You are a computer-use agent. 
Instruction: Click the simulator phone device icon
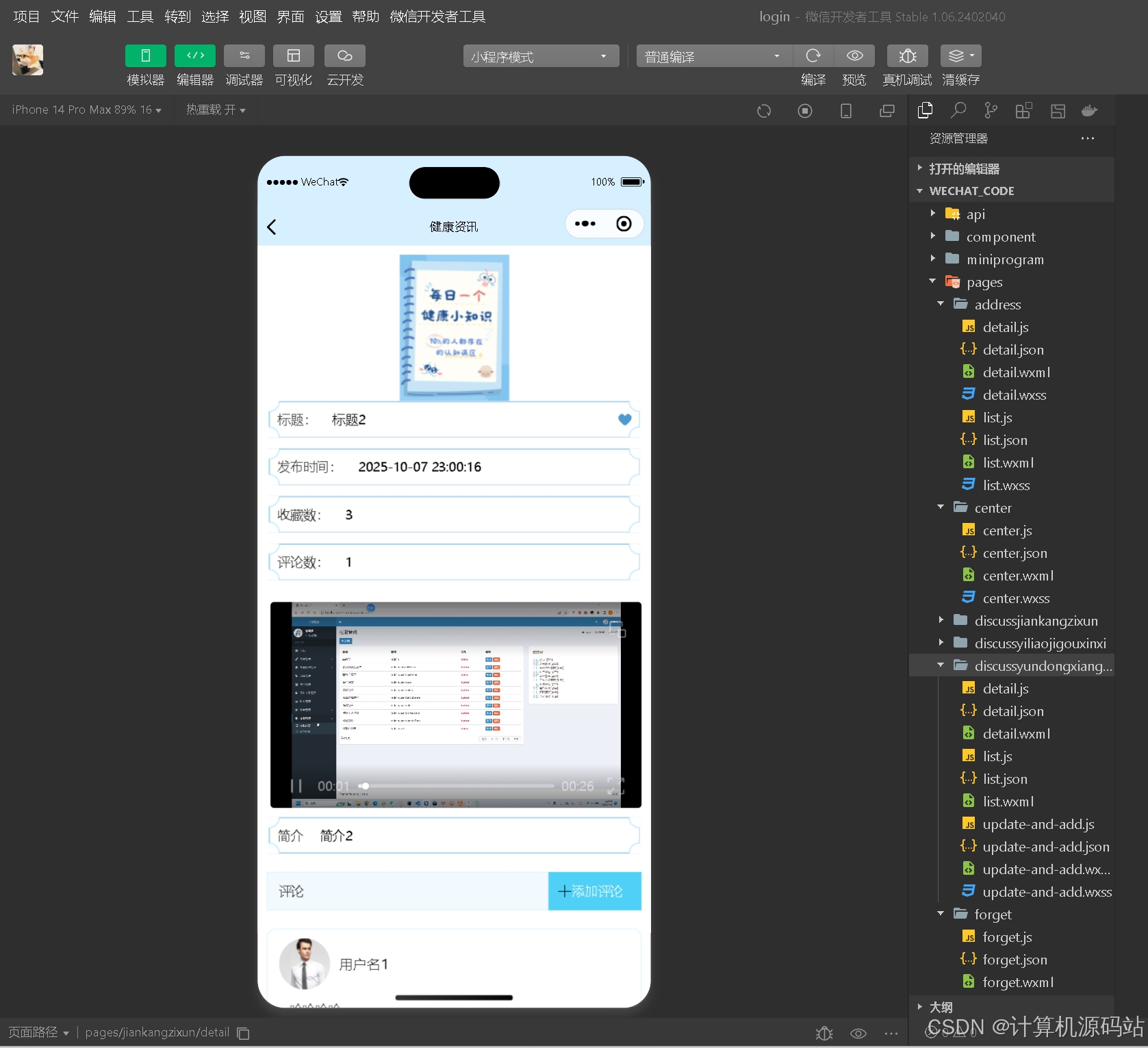[846, 111]
